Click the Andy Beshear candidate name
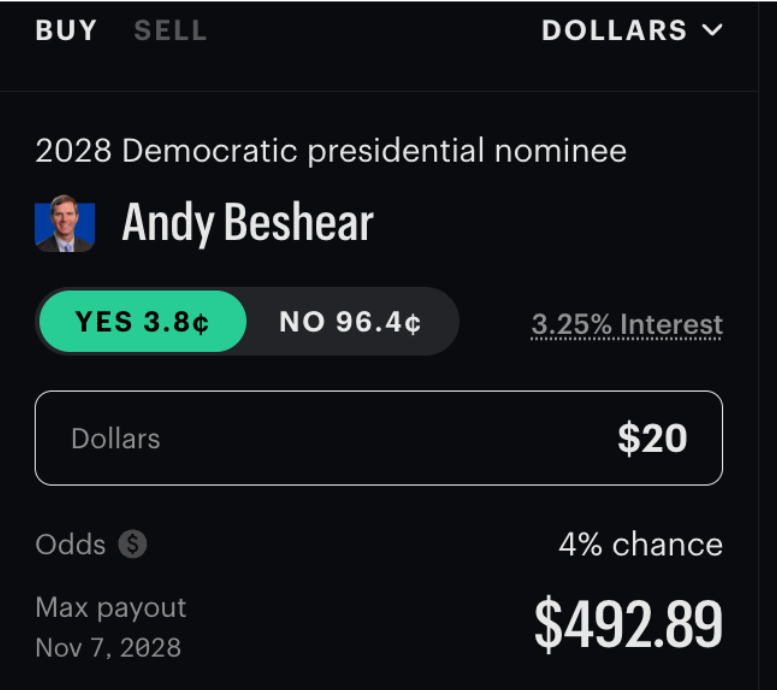This screenshot has width=777, height=690. tap(248, 224)
